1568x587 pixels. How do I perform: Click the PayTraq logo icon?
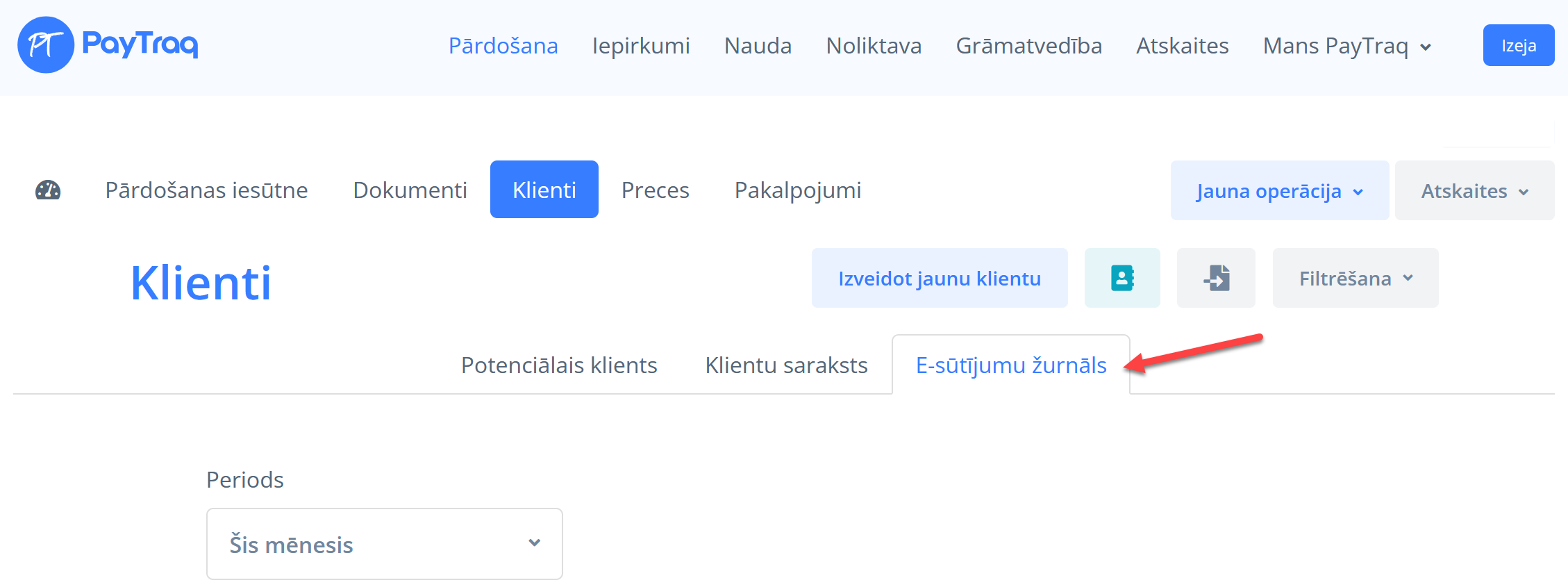point(46,45)
